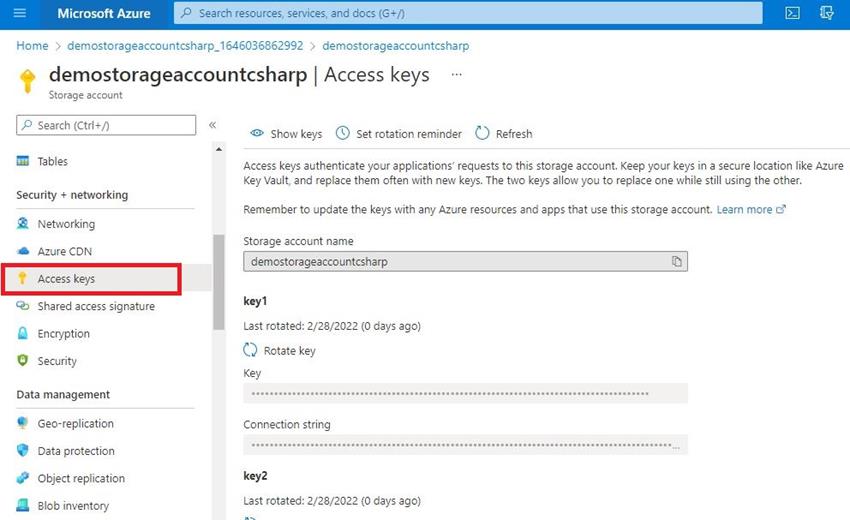The image size is (850, 520).
Task: Click the Storage account name field
Action: point(465,261)
